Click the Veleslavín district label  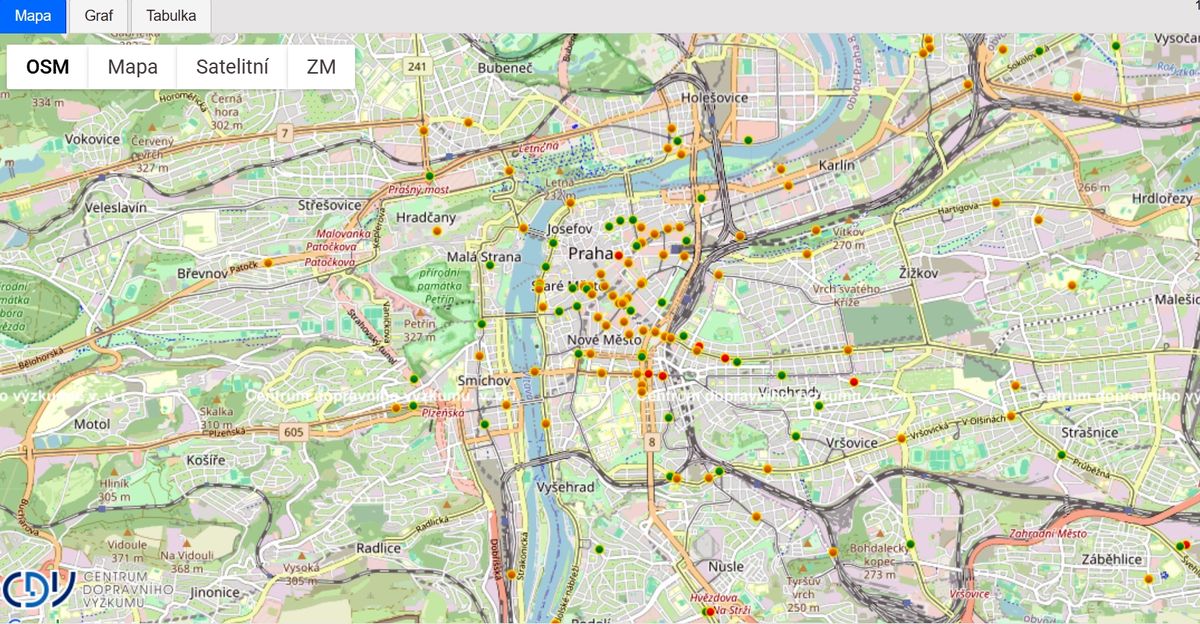coord(116,207)
